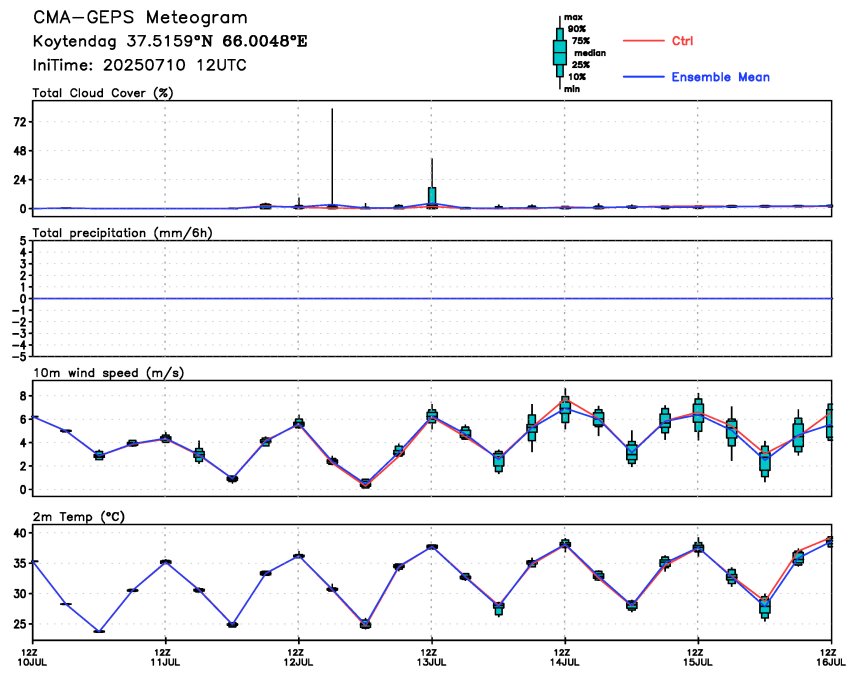
Task: Click the 12Z 13JUL time axis label
Action: point(432,657)
